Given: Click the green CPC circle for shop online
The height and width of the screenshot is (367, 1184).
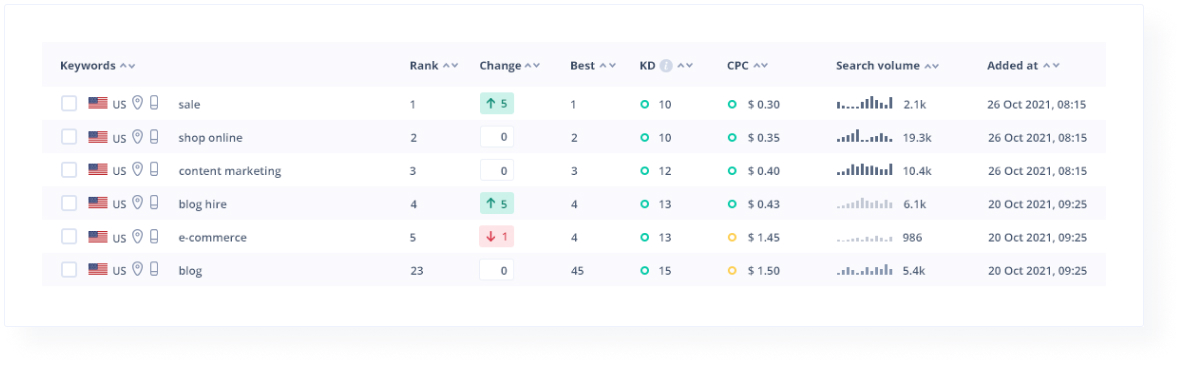Looking at the screenshot, I should tap(732, 137).
